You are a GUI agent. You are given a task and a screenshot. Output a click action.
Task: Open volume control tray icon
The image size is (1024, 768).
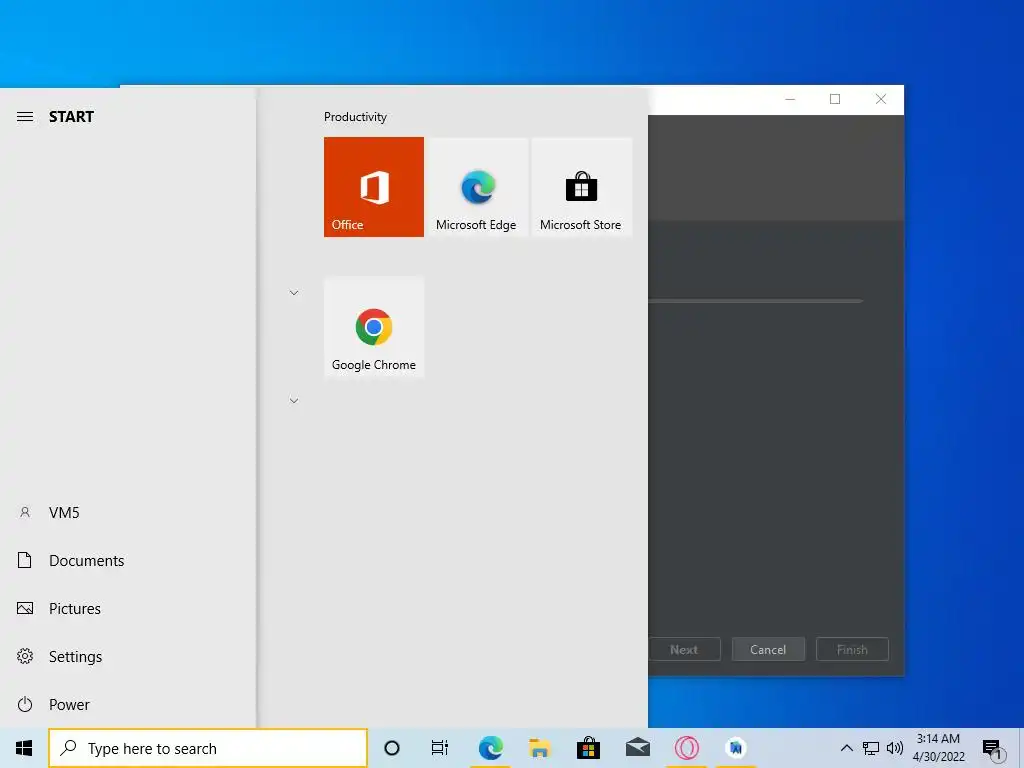click(x=895, y=748)
